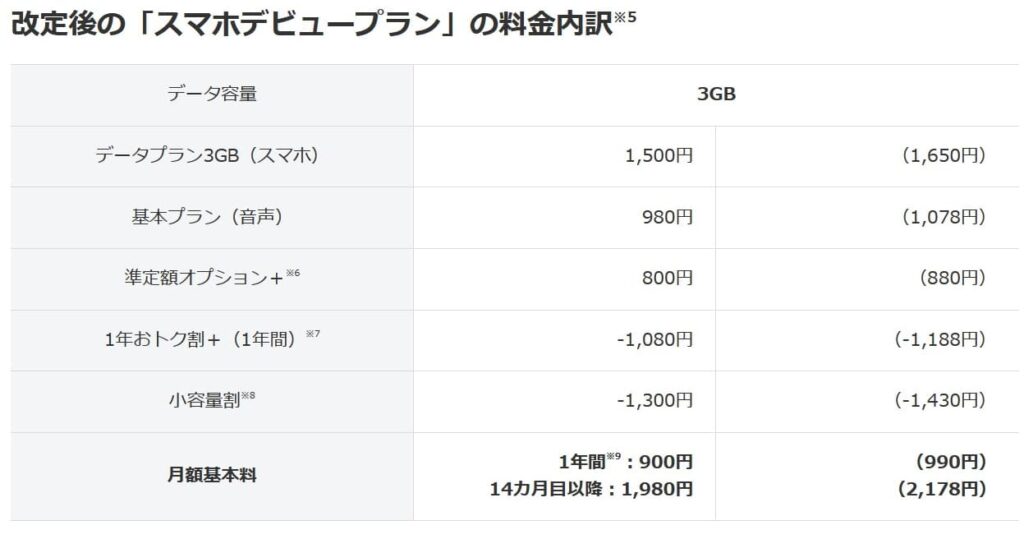Select the 基本プラン（音声） row label
Screen dimensions: 1024x539
point(211,217)
